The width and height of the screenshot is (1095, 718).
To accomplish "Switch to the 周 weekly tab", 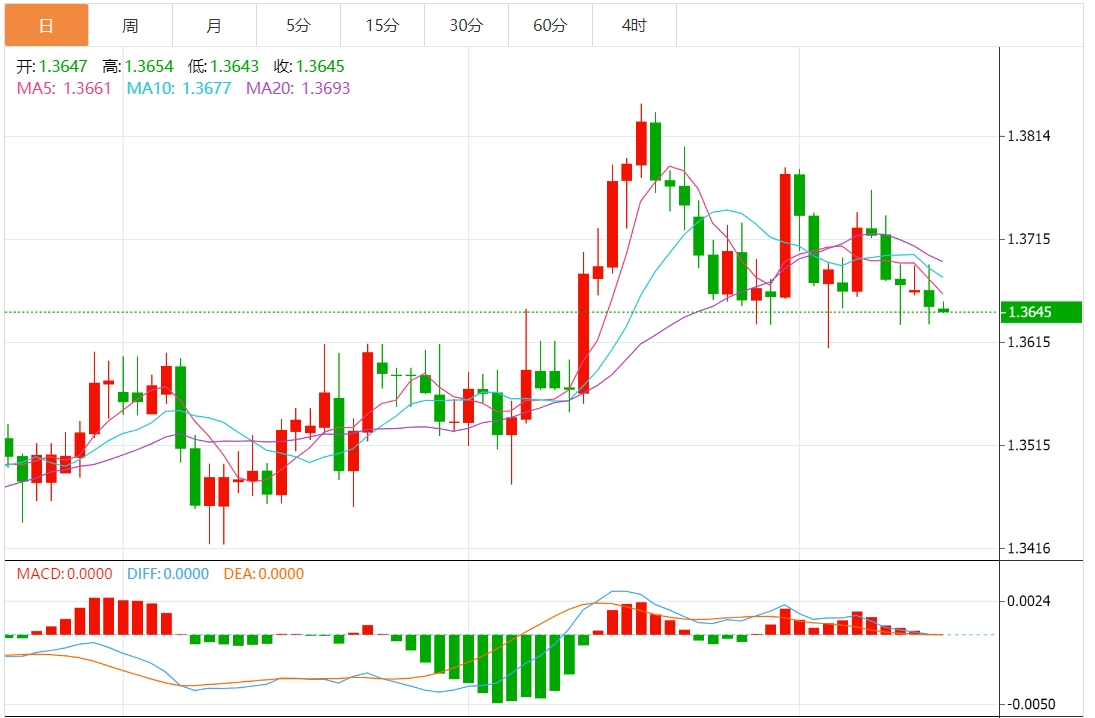I will point(131,25).
